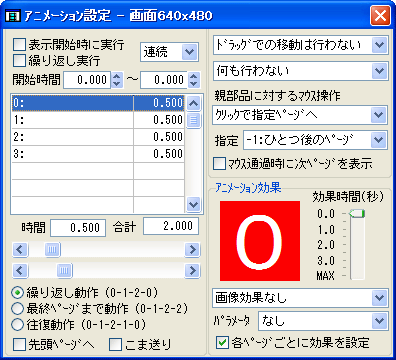This screenshot has width=396, height=360.
Task: Click the title bar animation app icon
Action: [13, 15]
